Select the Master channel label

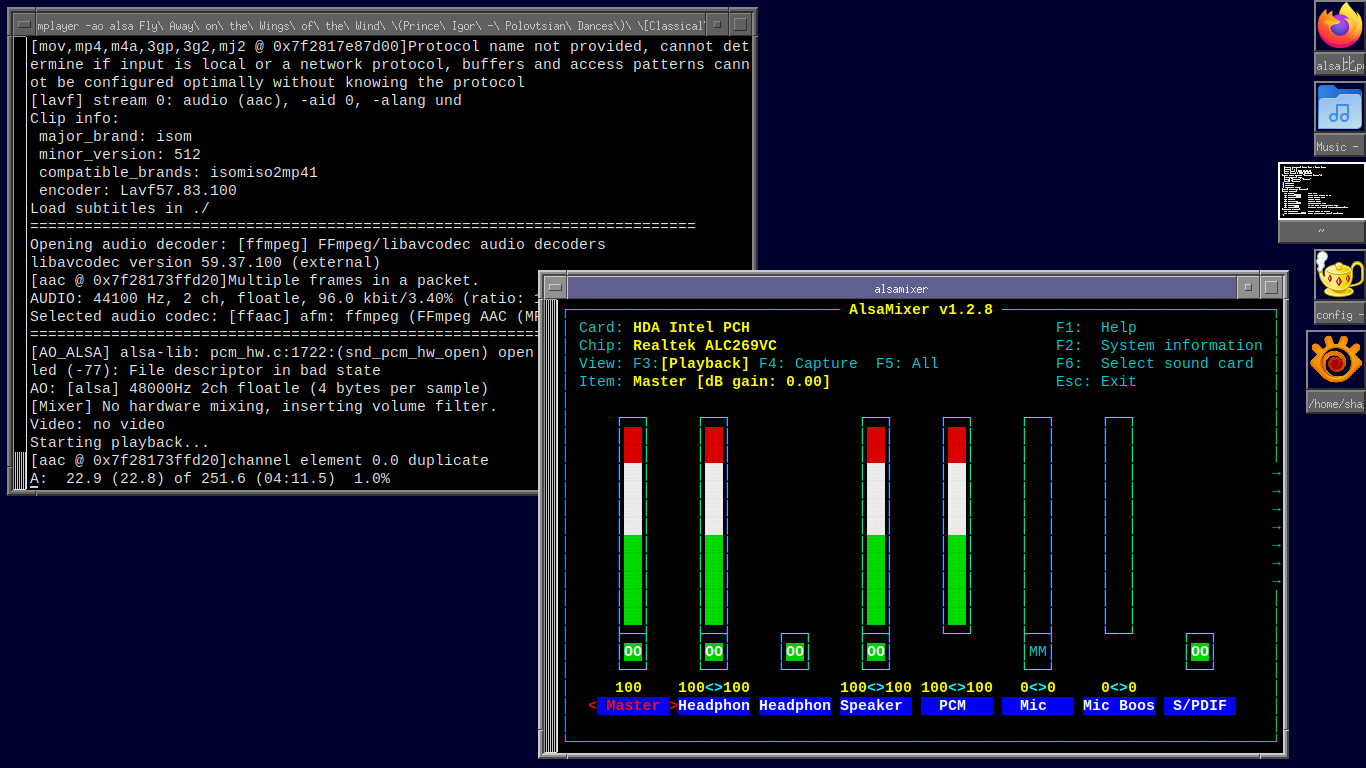coord(633,706)
